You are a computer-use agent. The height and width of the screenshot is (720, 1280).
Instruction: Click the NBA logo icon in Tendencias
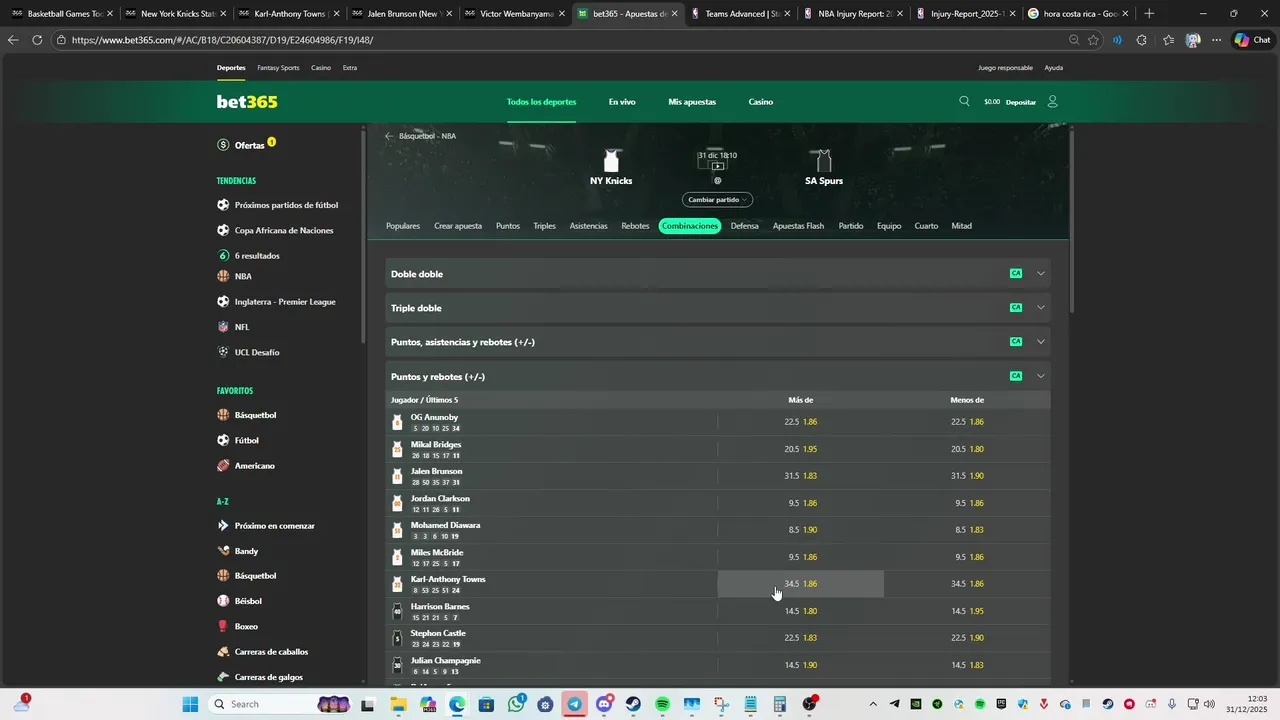coord(223,276)
